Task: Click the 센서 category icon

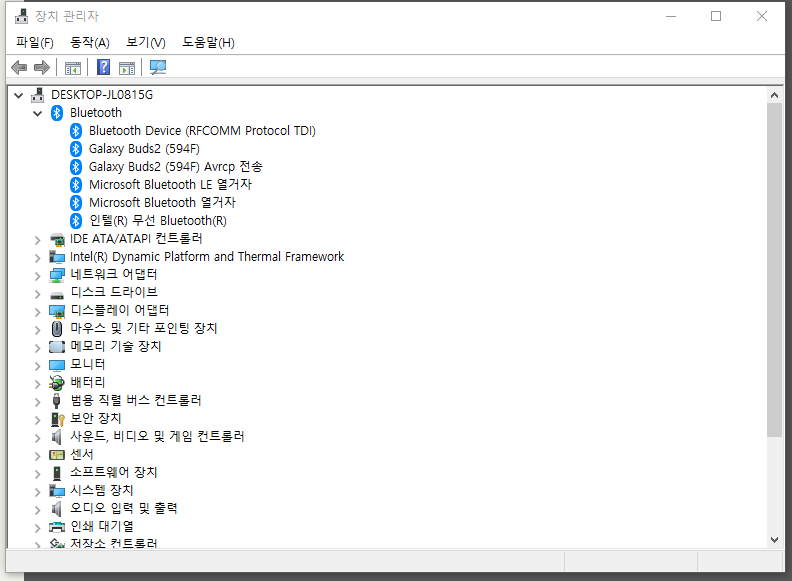Action: point(57,455)
